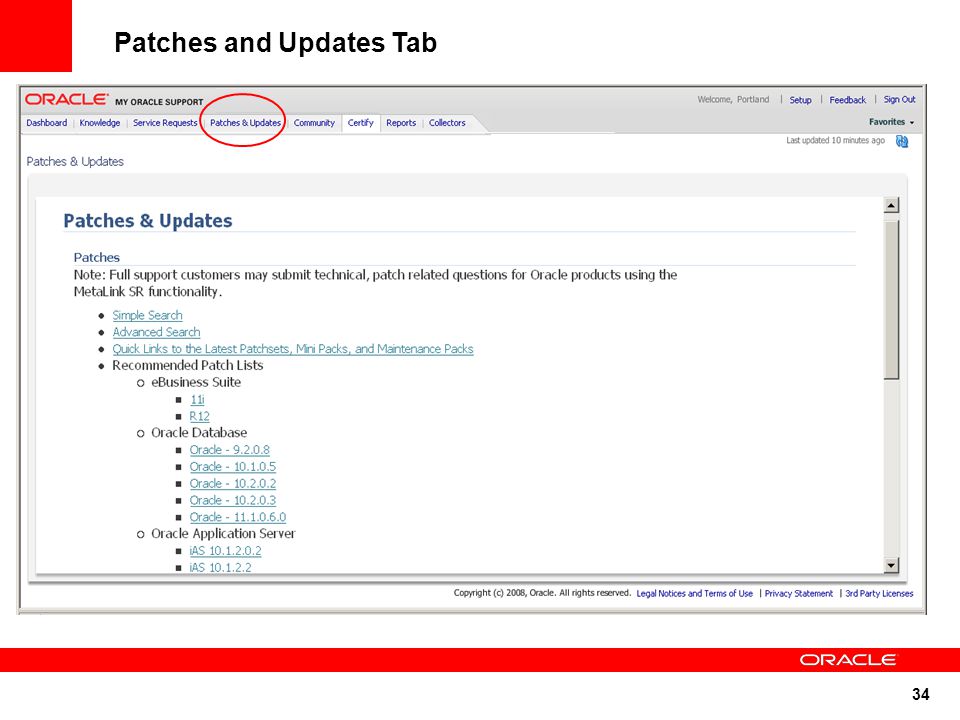The width and height of the screenshot is (960, 720).
Task: Click the Patches & Updates breadcrumb text
Action: click(75, 162)
